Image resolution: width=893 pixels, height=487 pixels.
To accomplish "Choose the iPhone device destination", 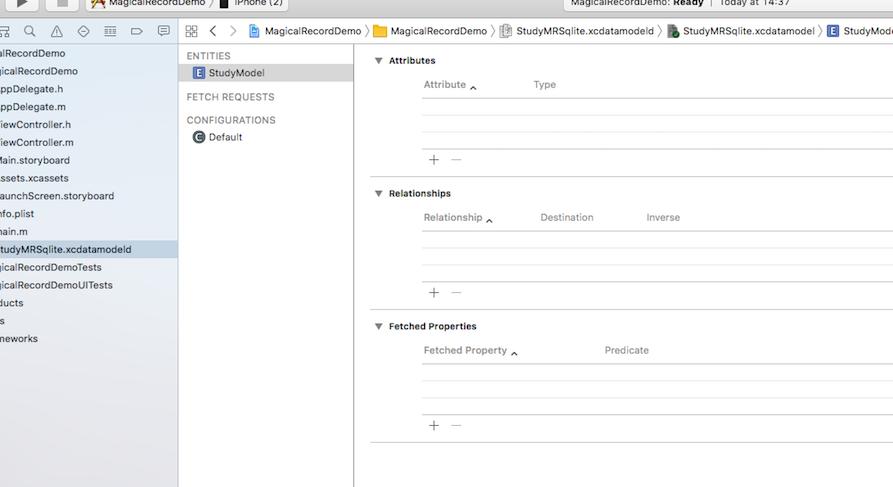I will pyautogui.click(x=251, y=3).
